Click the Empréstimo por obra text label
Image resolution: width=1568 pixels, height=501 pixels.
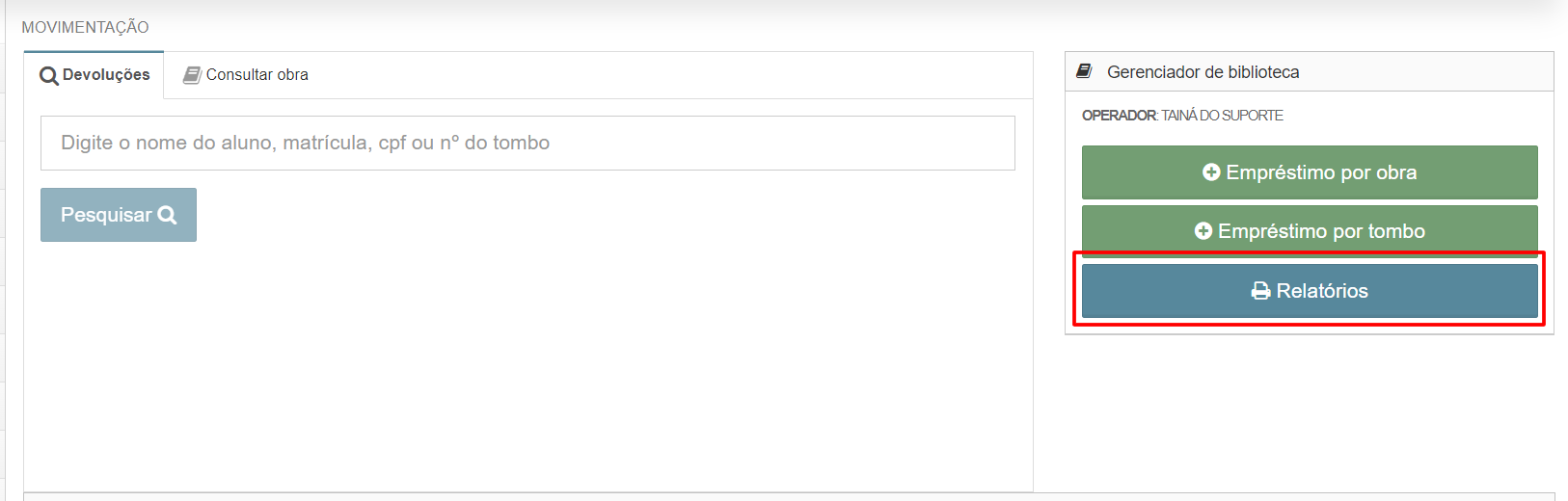click(x=1321, y=172)
